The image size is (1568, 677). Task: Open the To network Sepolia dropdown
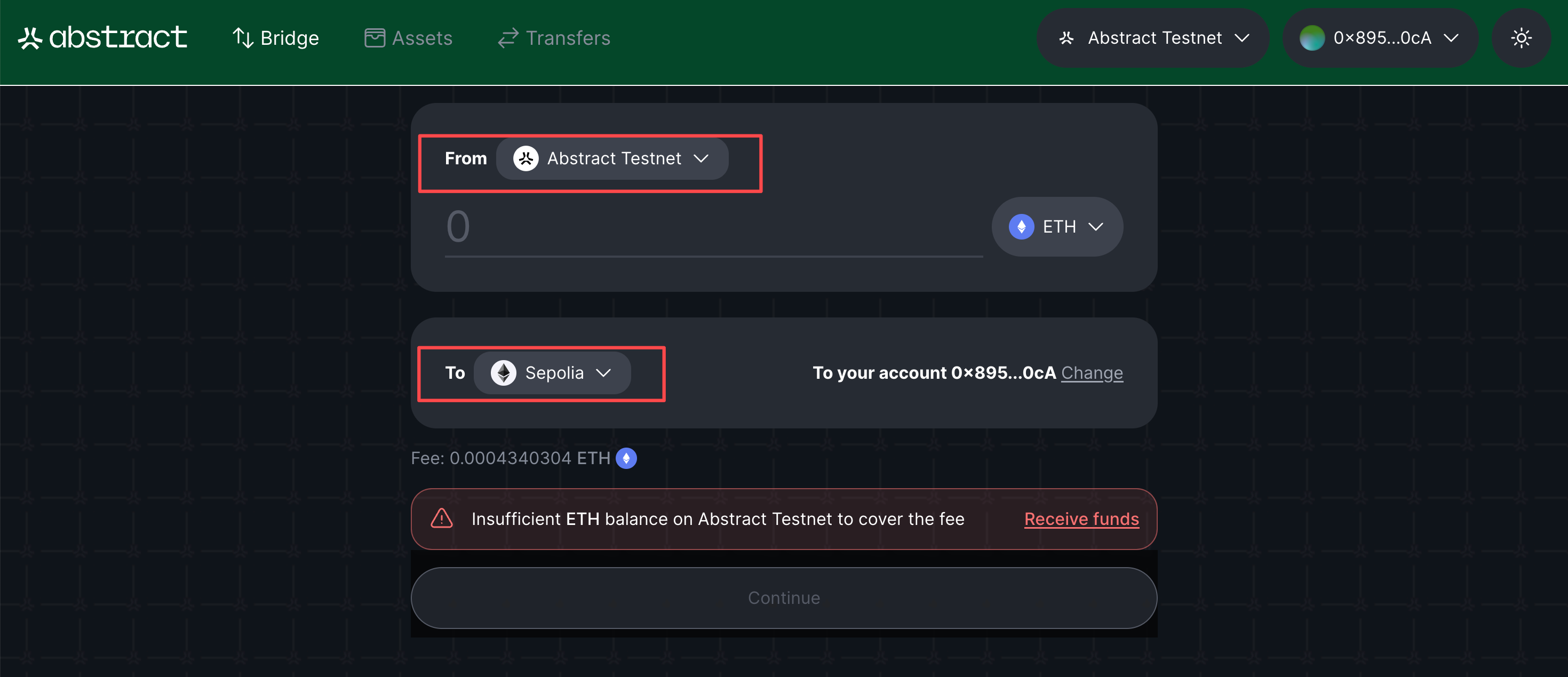pyautogui.click(x=552, y=373)
